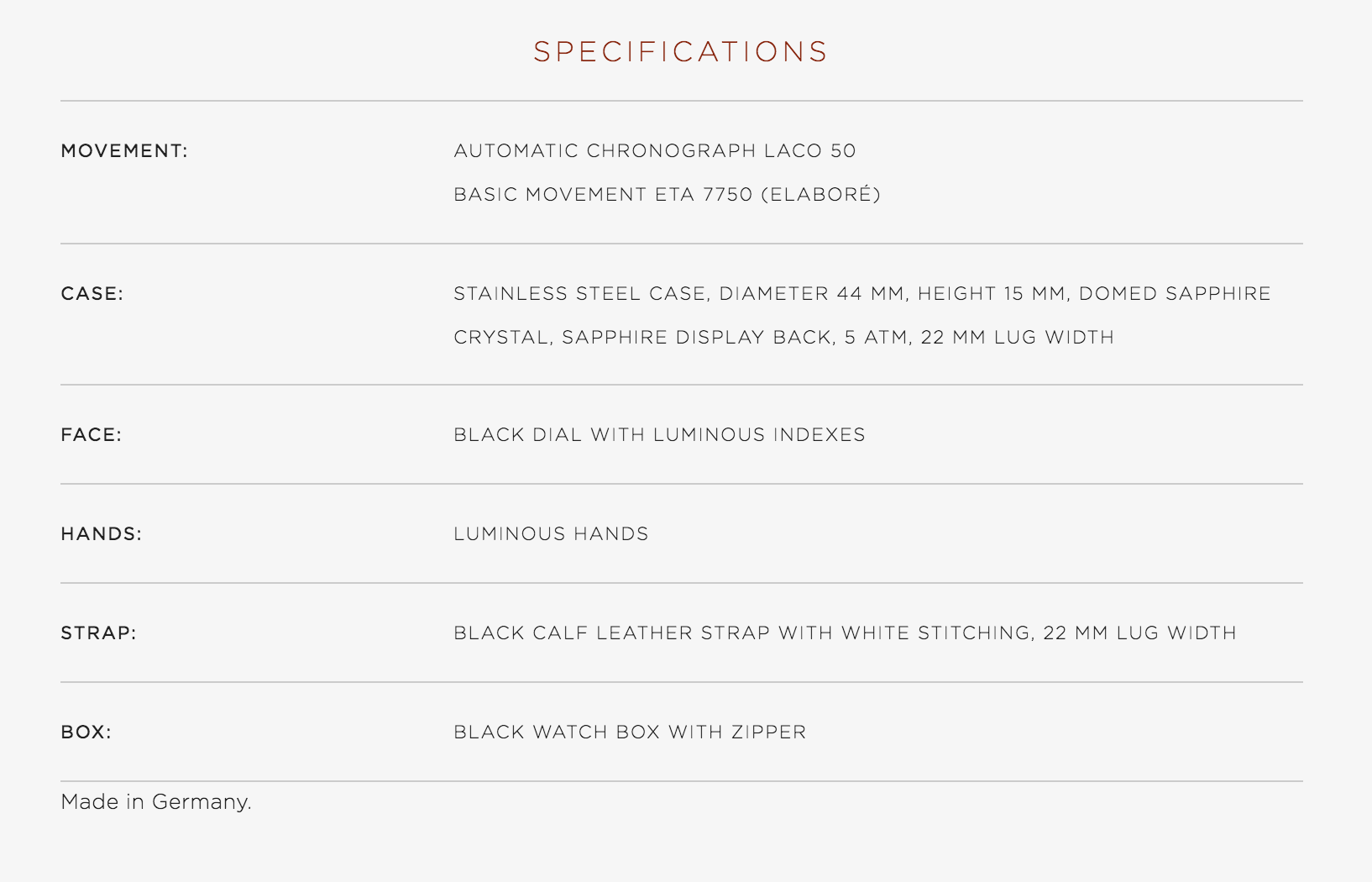Click the word ELABORÉ in parentheses
1372x882 pixels.
tap(820, 195)
